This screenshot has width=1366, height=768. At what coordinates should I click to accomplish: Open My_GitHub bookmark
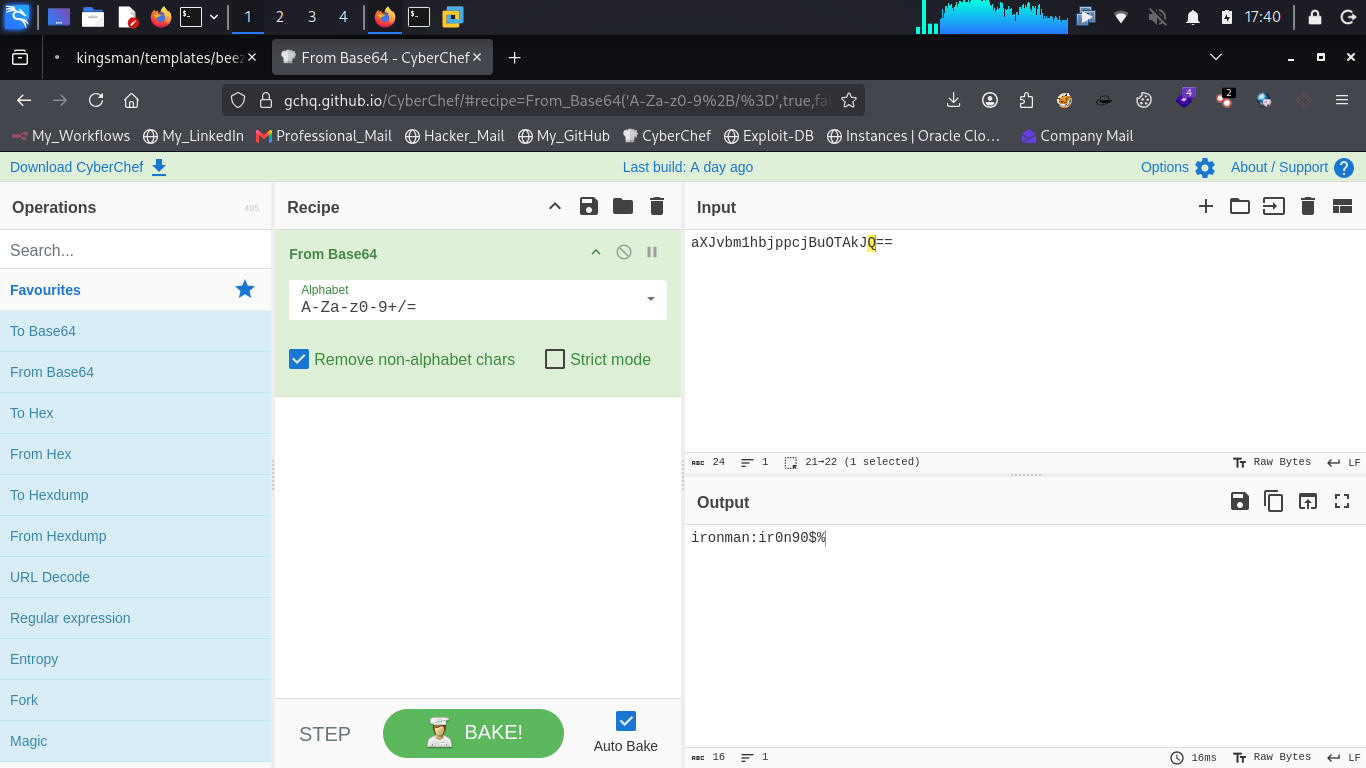click(x=564, y=136)
